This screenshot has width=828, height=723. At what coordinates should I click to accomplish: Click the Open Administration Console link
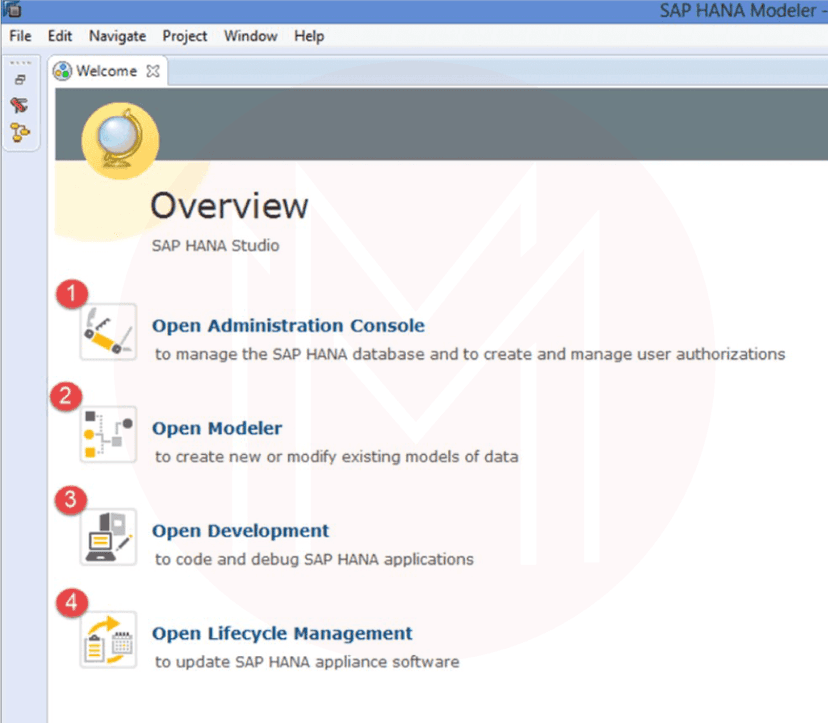288,325
